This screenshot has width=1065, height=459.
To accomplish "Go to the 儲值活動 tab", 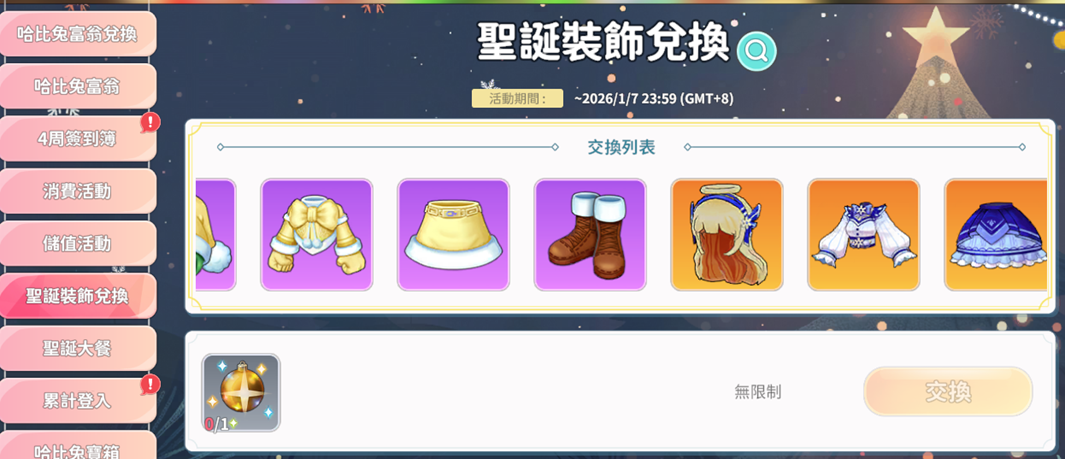I will (x=77, y=243).
